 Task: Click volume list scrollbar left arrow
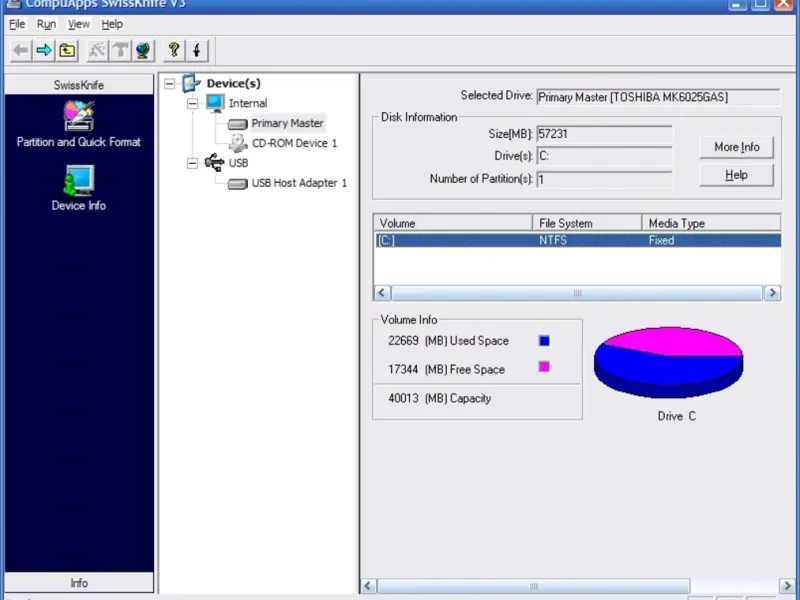point(382,293)
